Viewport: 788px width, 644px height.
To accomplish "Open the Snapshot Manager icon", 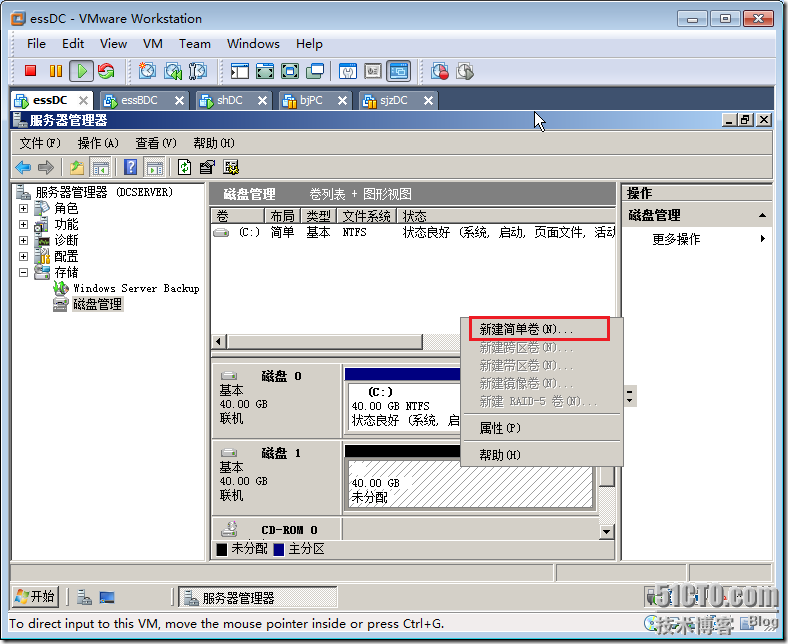I will (198, 71).
